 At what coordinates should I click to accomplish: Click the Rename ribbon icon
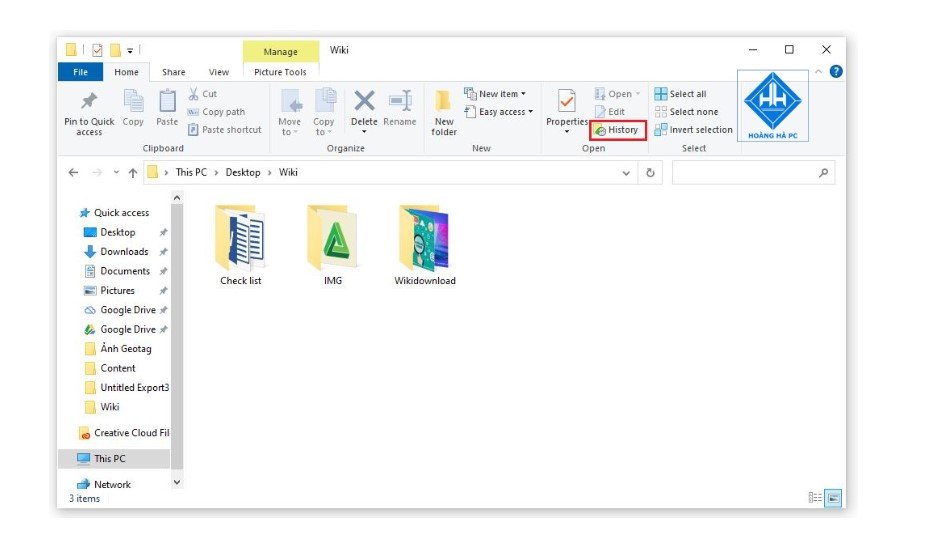click(400, 108)
